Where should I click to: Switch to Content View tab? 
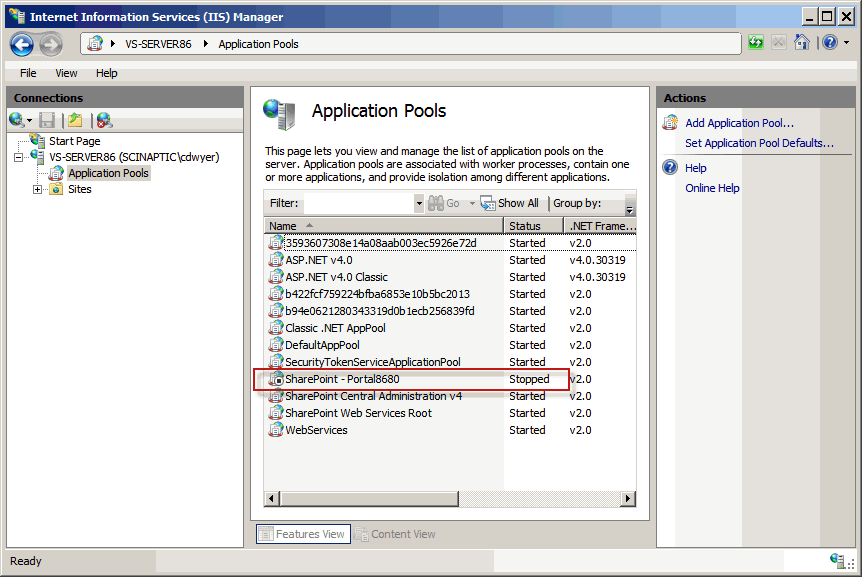tap(395, 534)
